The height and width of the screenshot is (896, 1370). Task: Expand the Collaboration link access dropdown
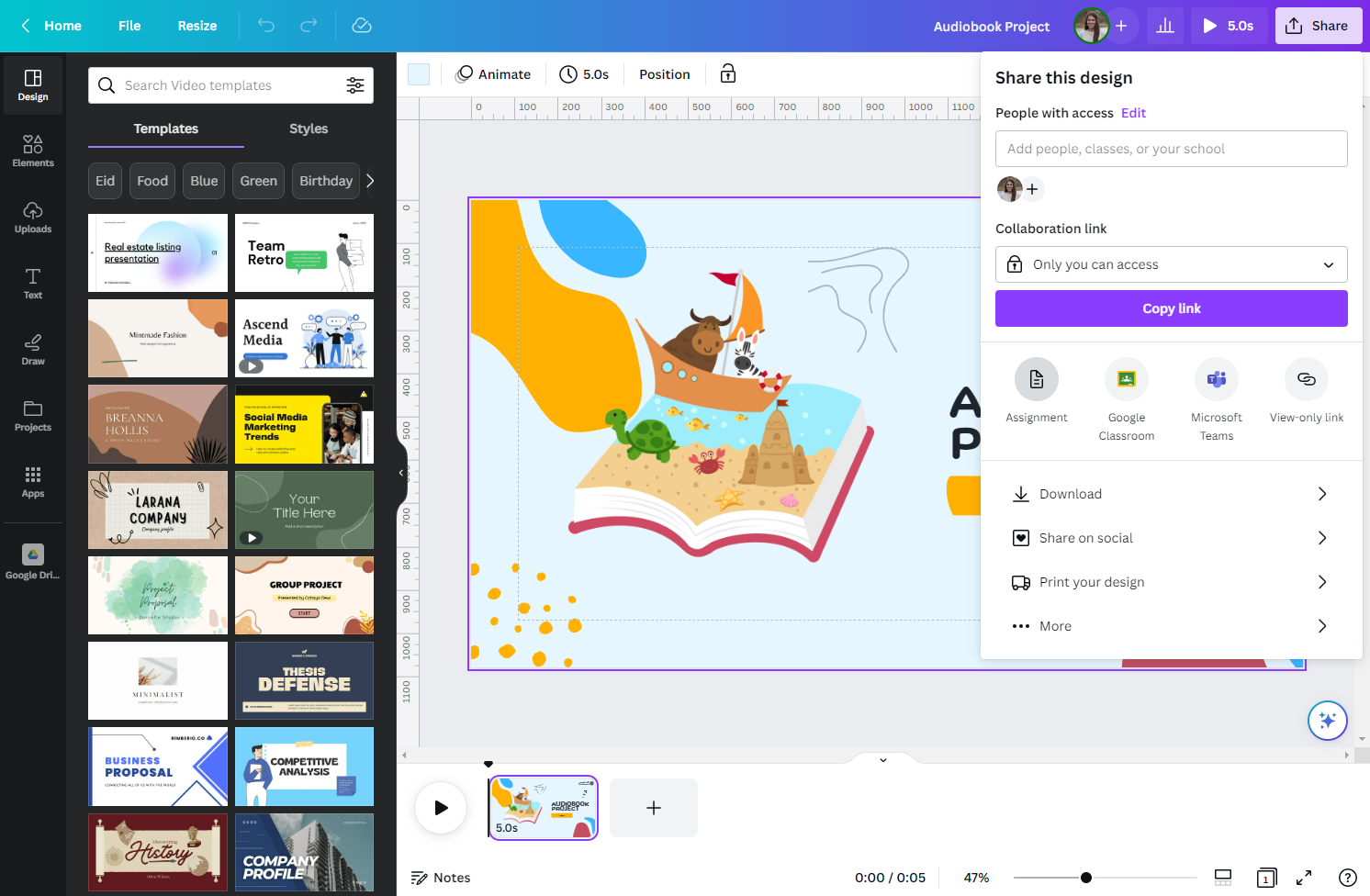click(1172, 264)
